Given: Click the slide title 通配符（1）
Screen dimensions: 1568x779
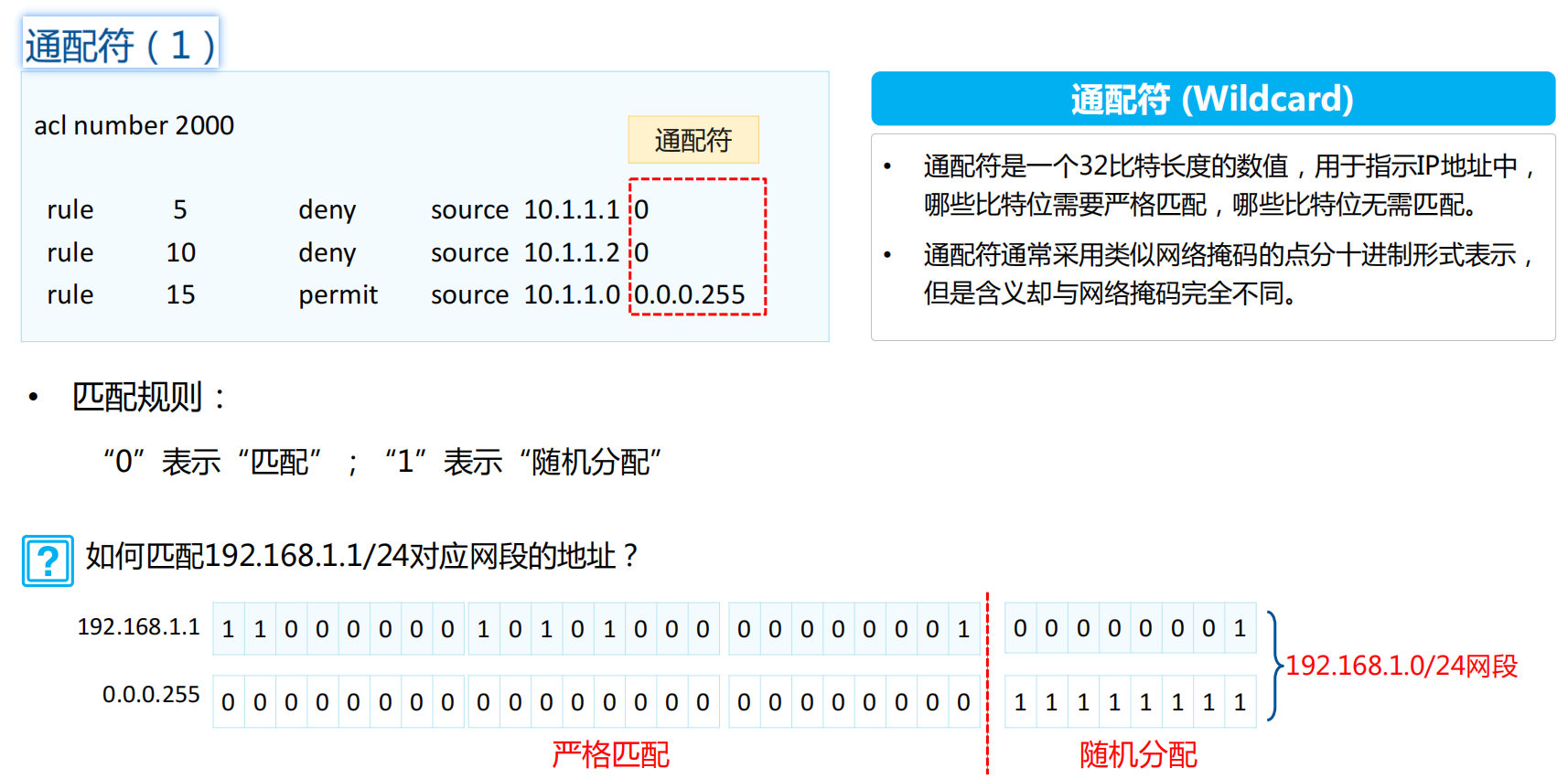Looking at the screenshot, I should pos(121,44).
